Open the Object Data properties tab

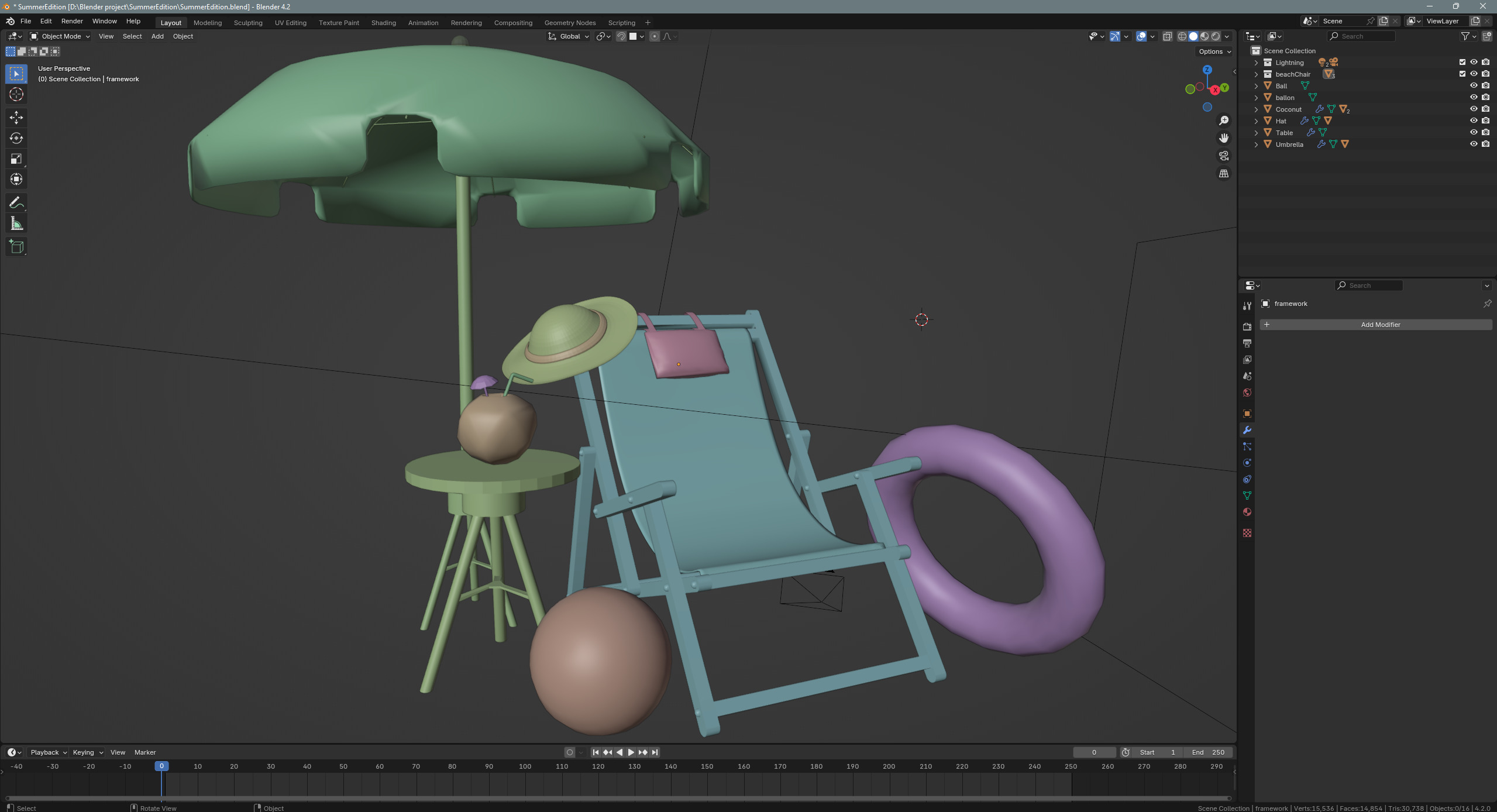[x=1247, y=496]
